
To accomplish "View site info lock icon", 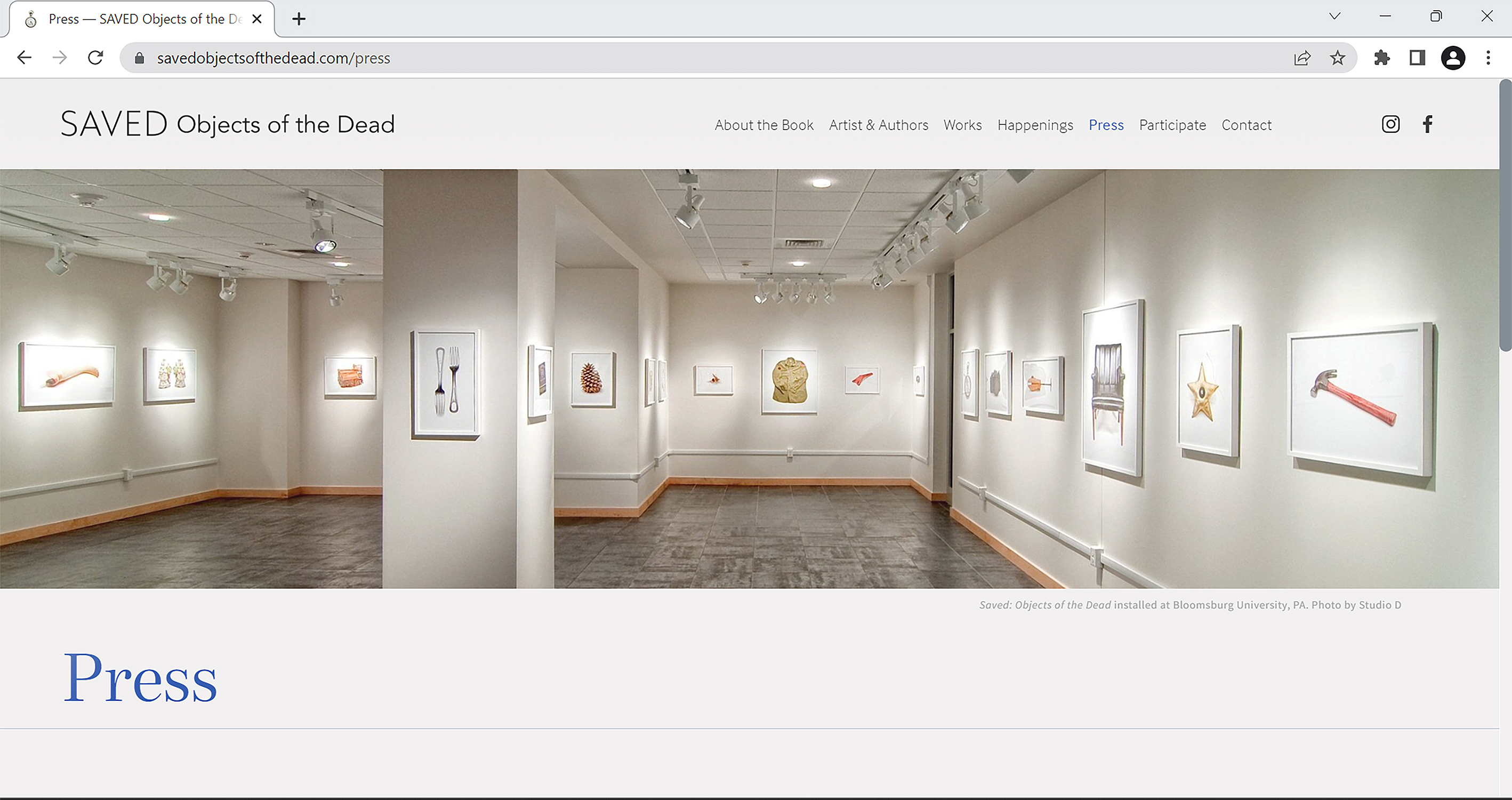I will point(139,58).
